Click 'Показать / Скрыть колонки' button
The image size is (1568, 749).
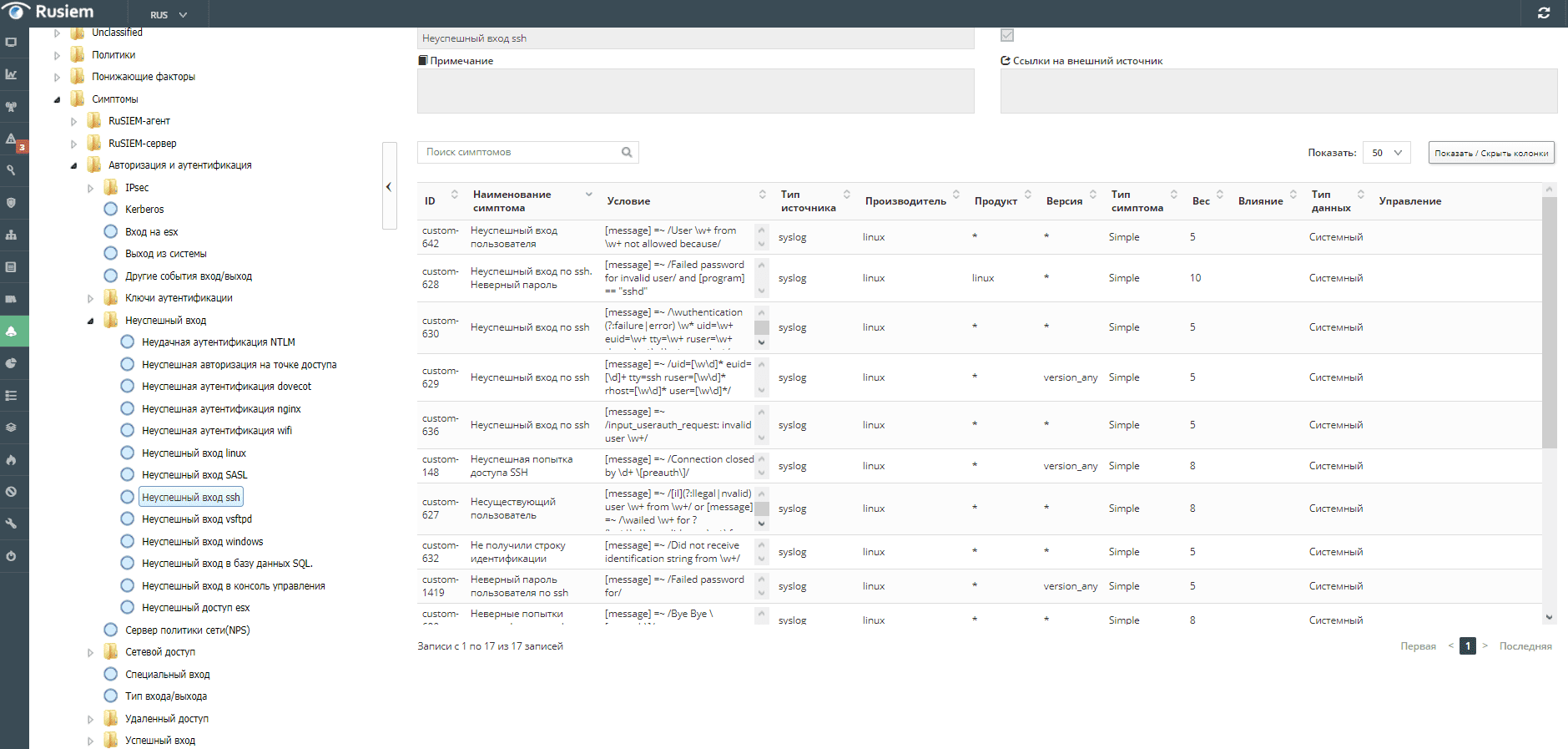1490,153
